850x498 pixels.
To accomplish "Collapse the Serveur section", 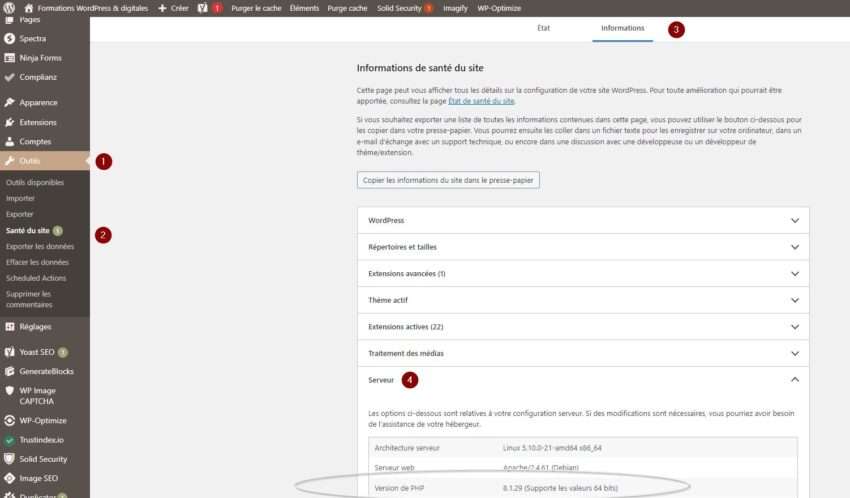I will pyautogui.click(x=583, y=380).
